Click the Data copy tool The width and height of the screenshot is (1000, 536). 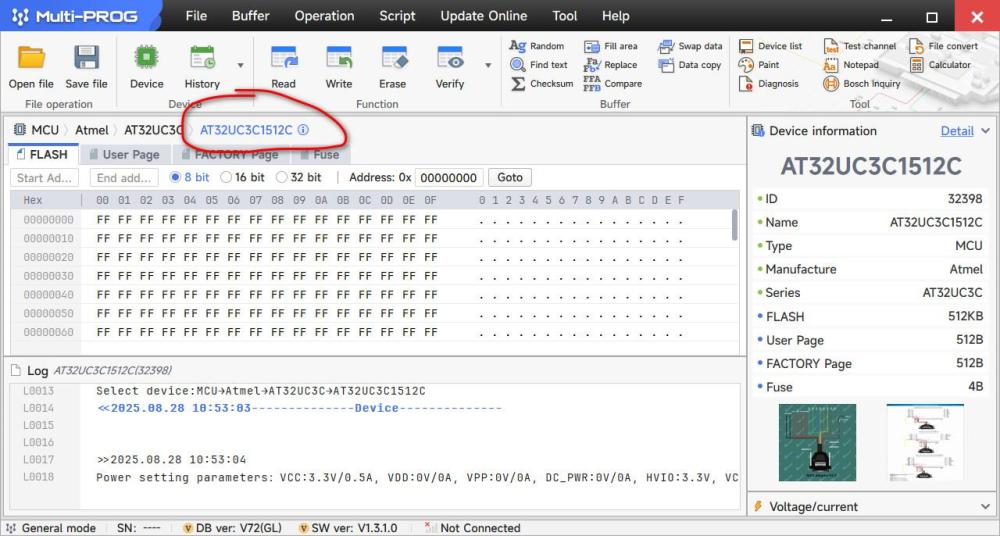click(689, 64)
